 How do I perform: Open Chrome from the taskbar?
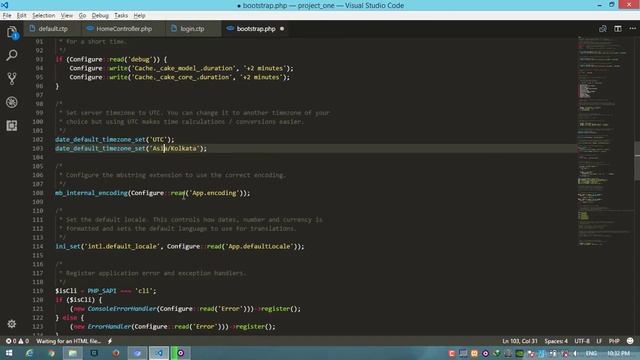click(x=51, y=353)
